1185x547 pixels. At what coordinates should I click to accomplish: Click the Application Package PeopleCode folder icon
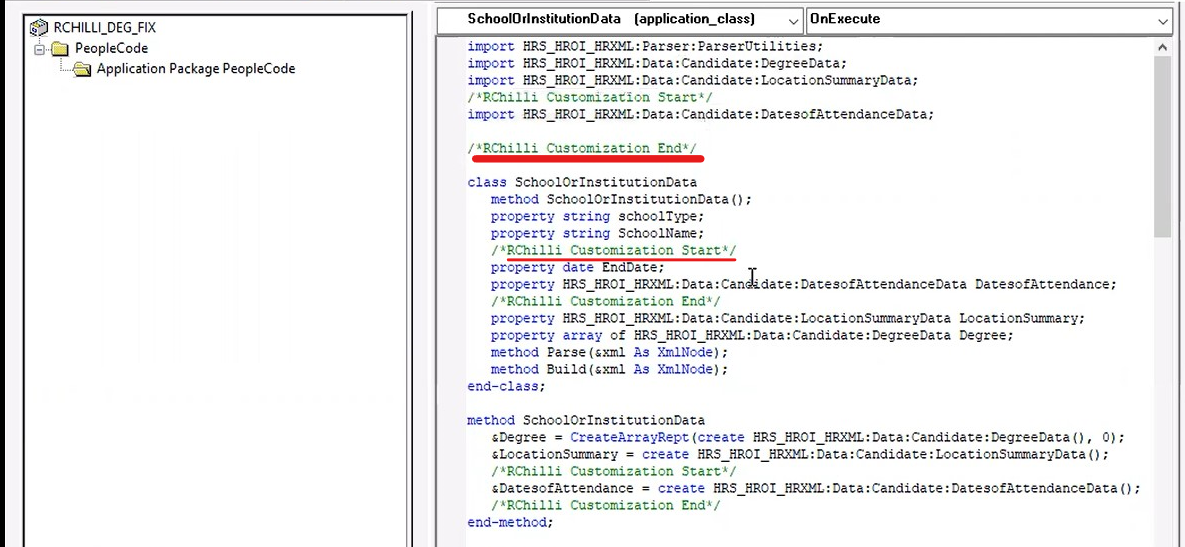coord(82,69)
